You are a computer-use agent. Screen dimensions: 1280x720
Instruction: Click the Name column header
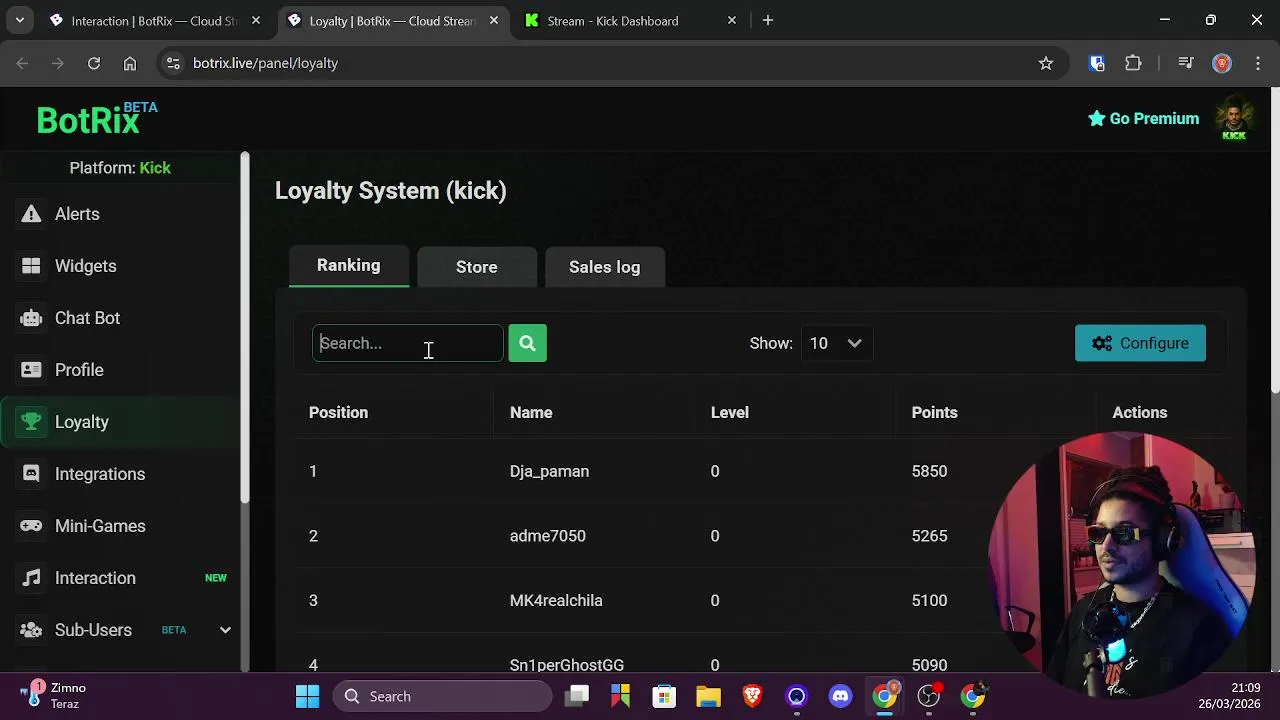pyautogui.click(x=531, y=412)
